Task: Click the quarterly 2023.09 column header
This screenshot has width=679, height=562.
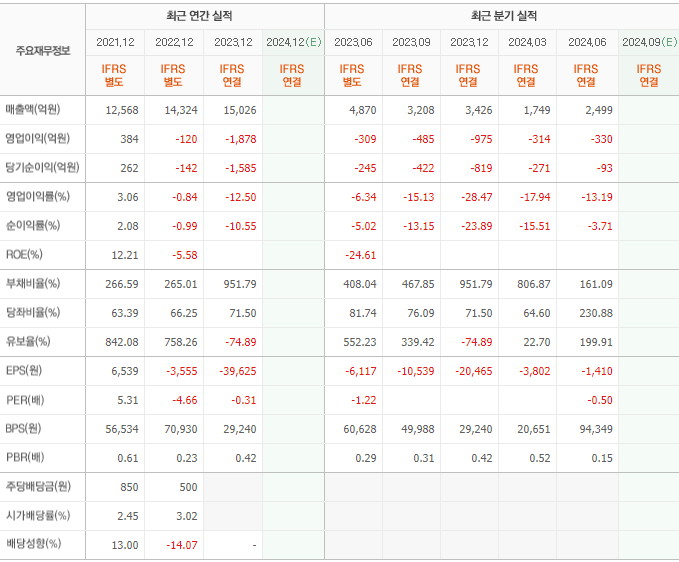Action: (411, 42)
